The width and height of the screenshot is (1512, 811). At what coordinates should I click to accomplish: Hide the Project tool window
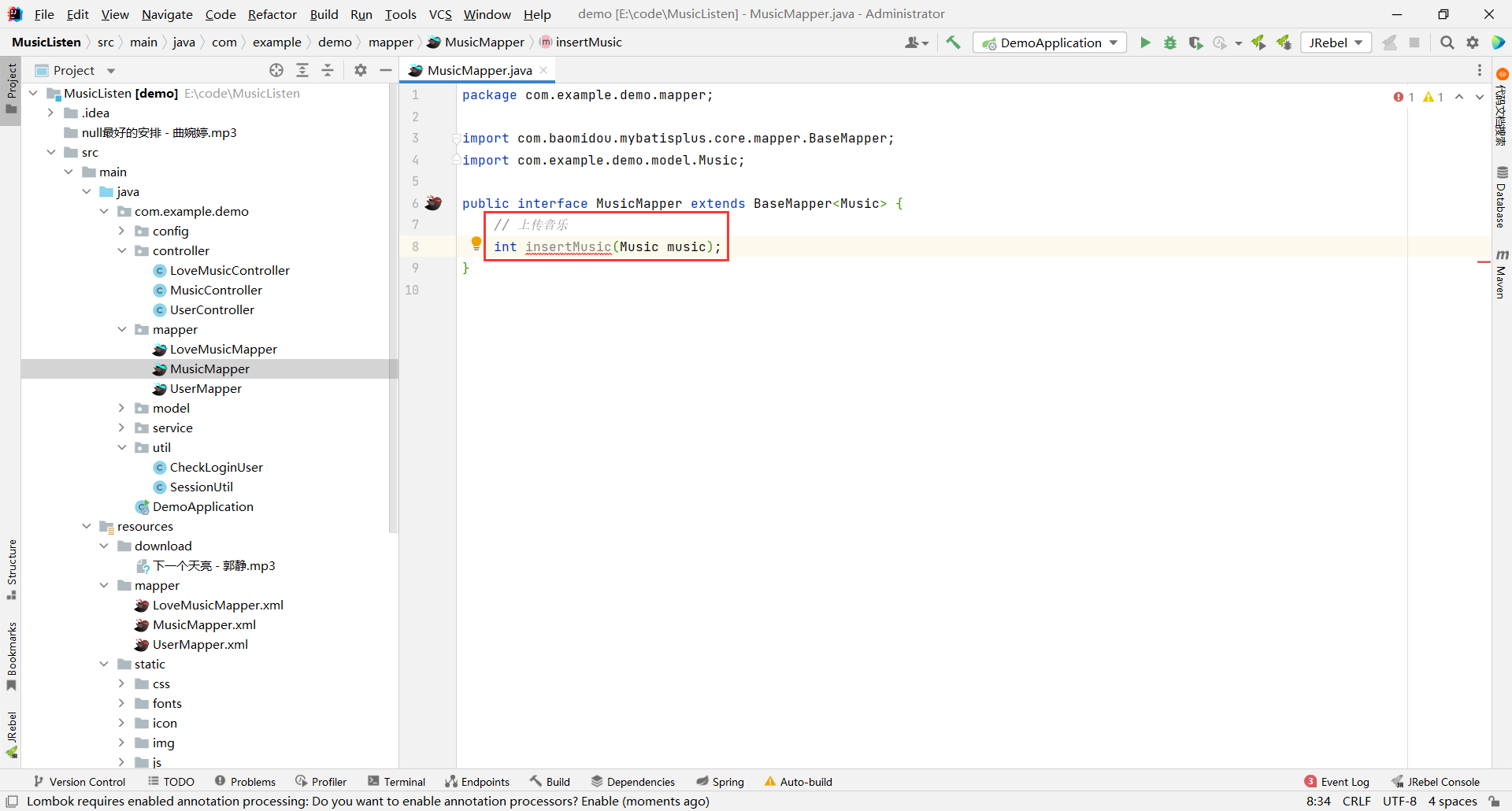(386, 70)
